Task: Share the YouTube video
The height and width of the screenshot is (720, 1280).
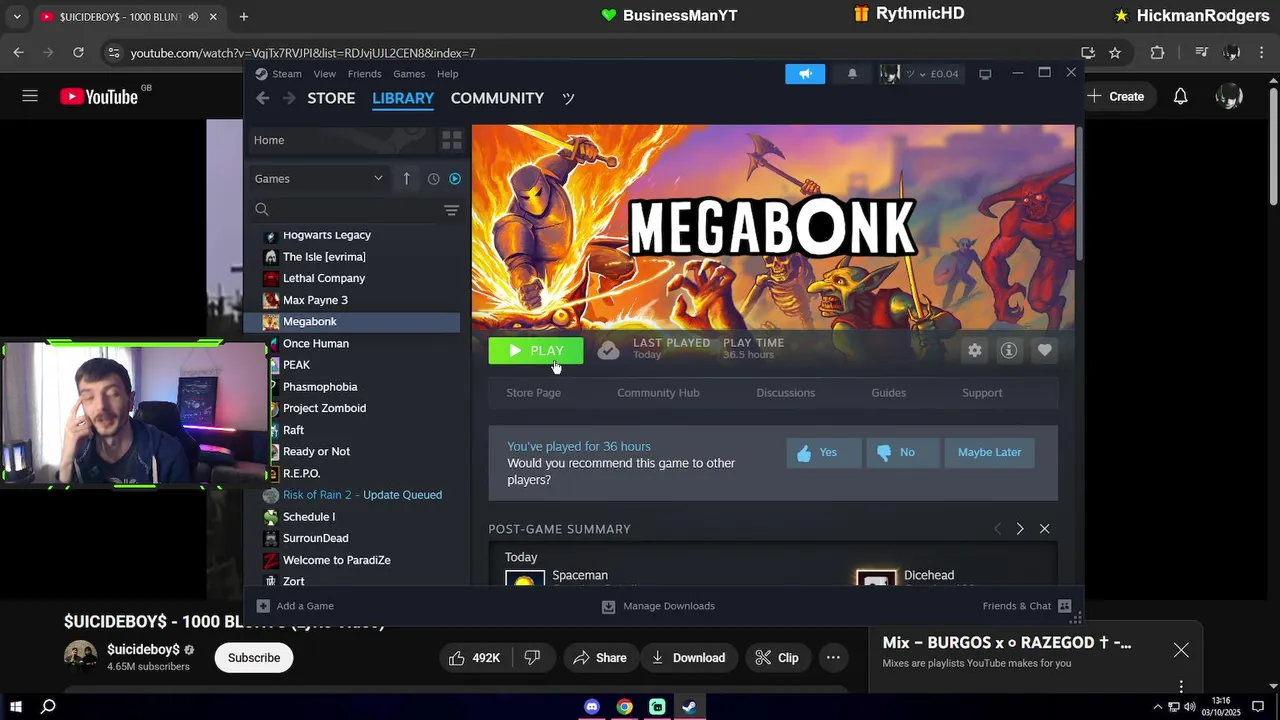Action: click(600, 658)
